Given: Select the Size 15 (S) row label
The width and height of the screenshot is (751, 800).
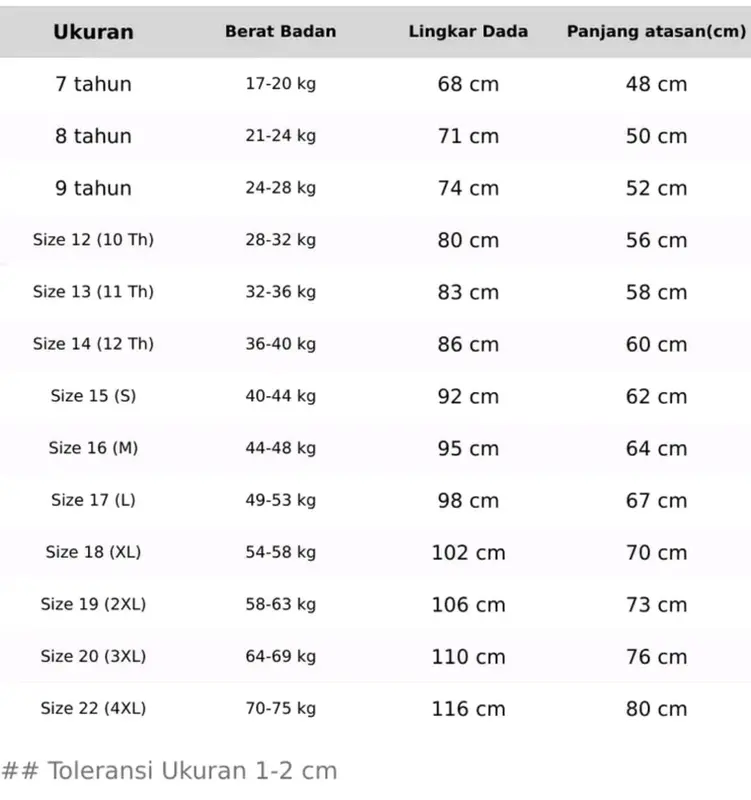Looking at the screenshot, I should [93, 396].
